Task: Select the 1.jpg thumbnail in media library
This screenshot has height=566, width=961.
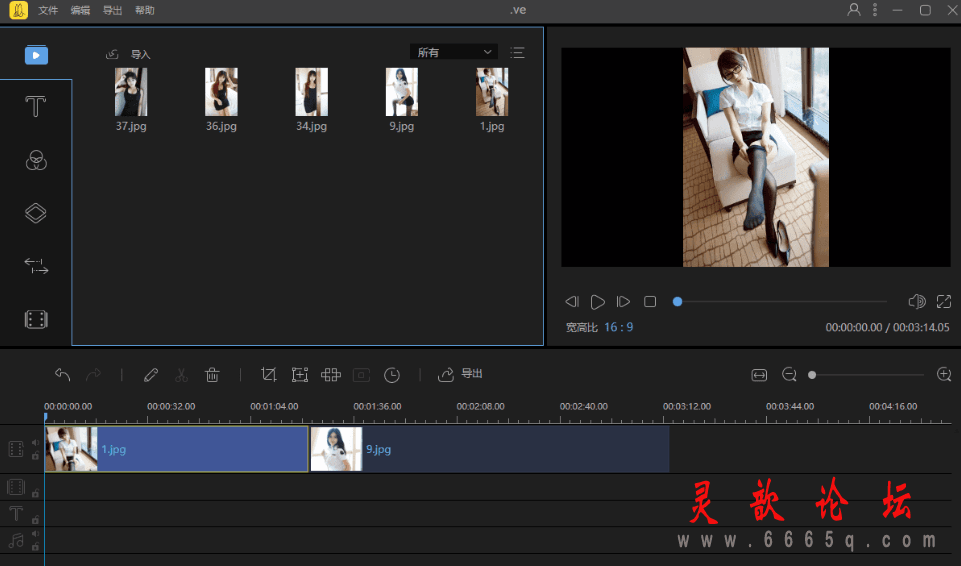Action: pos(492,92)
